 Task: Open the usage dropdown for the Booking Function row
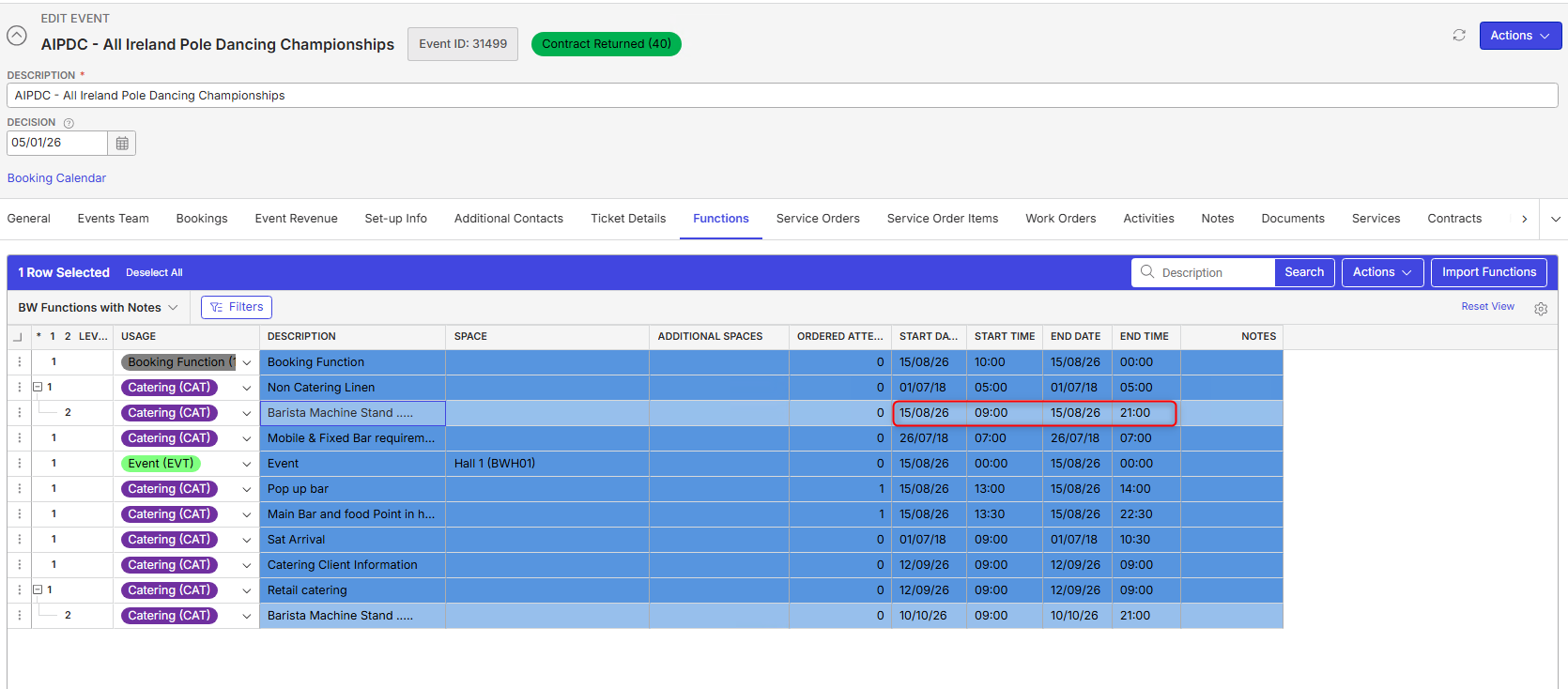click(247, 363)
